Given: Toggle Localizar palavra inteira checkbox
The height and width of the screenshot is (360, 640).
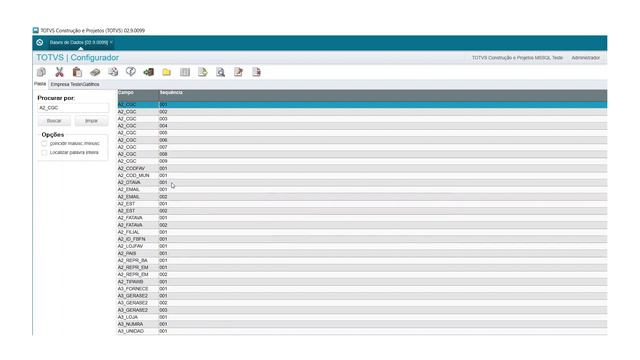Looking at the screenshot, I should (44, 153).
